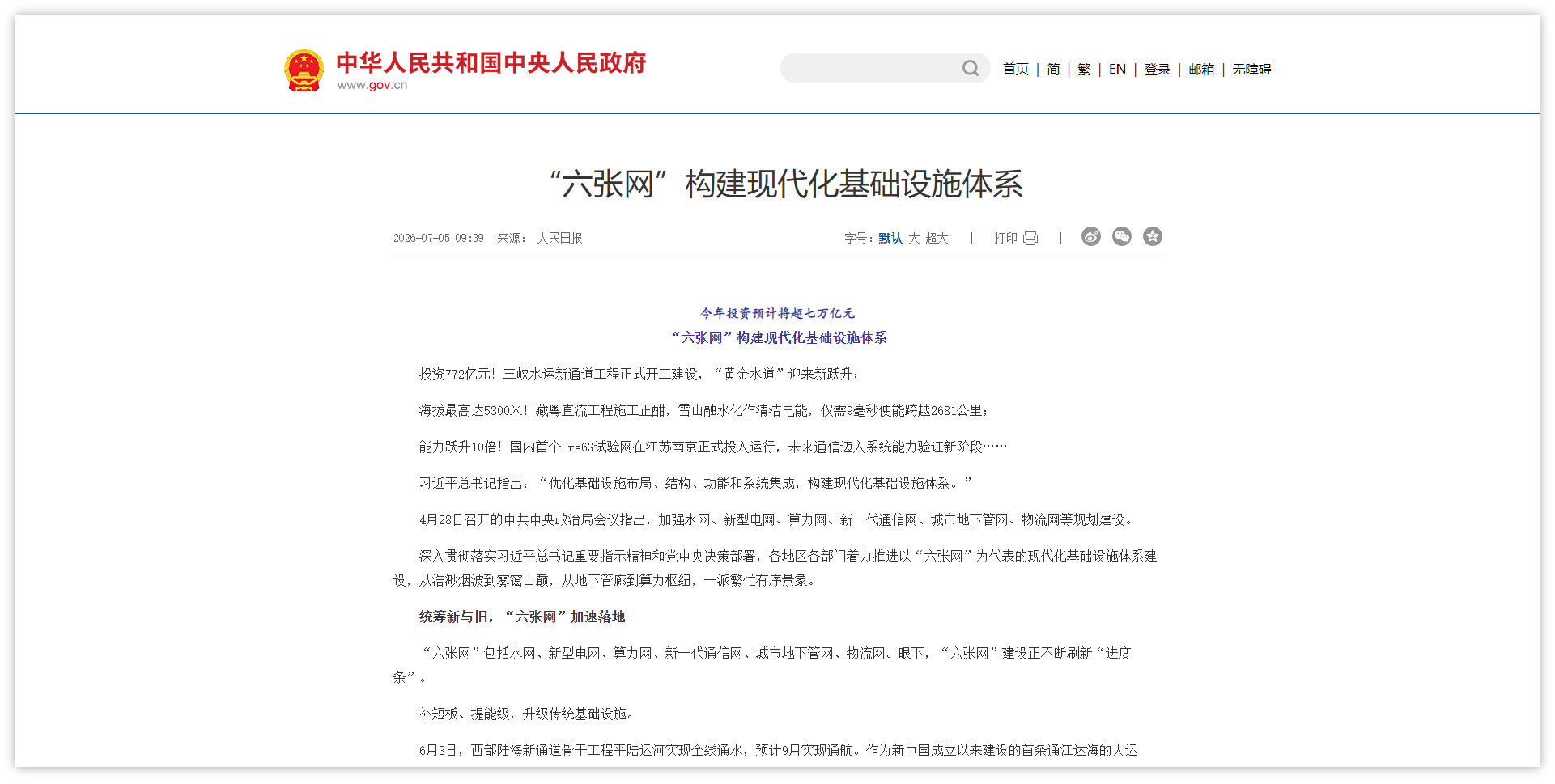Click paragraph starting 4月28日召开的

tap(778, 519)
